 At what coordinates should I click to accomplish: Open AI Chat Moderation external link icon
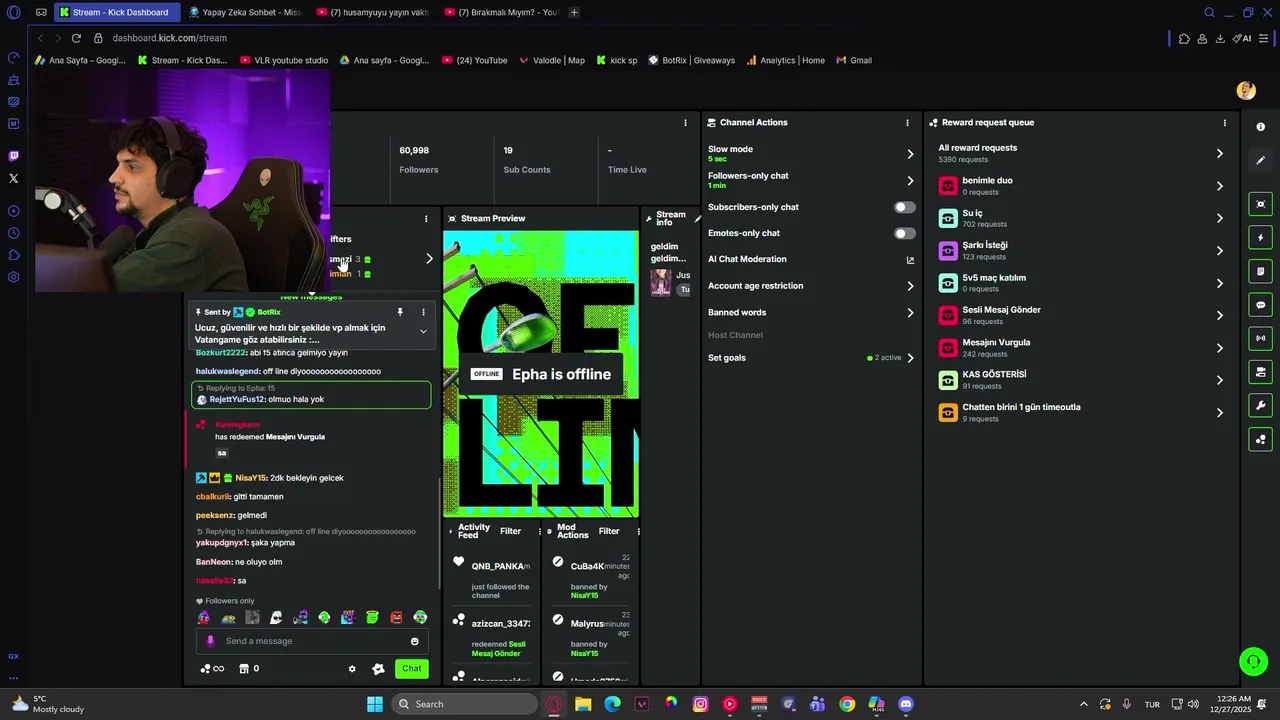(x=910, y=260)
